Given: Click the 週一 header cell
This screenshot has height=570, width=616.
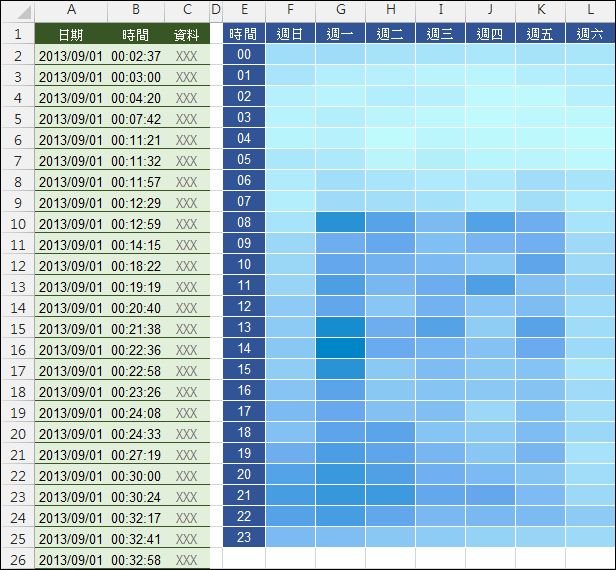Looking at the screenshot, I should [341, 33].
